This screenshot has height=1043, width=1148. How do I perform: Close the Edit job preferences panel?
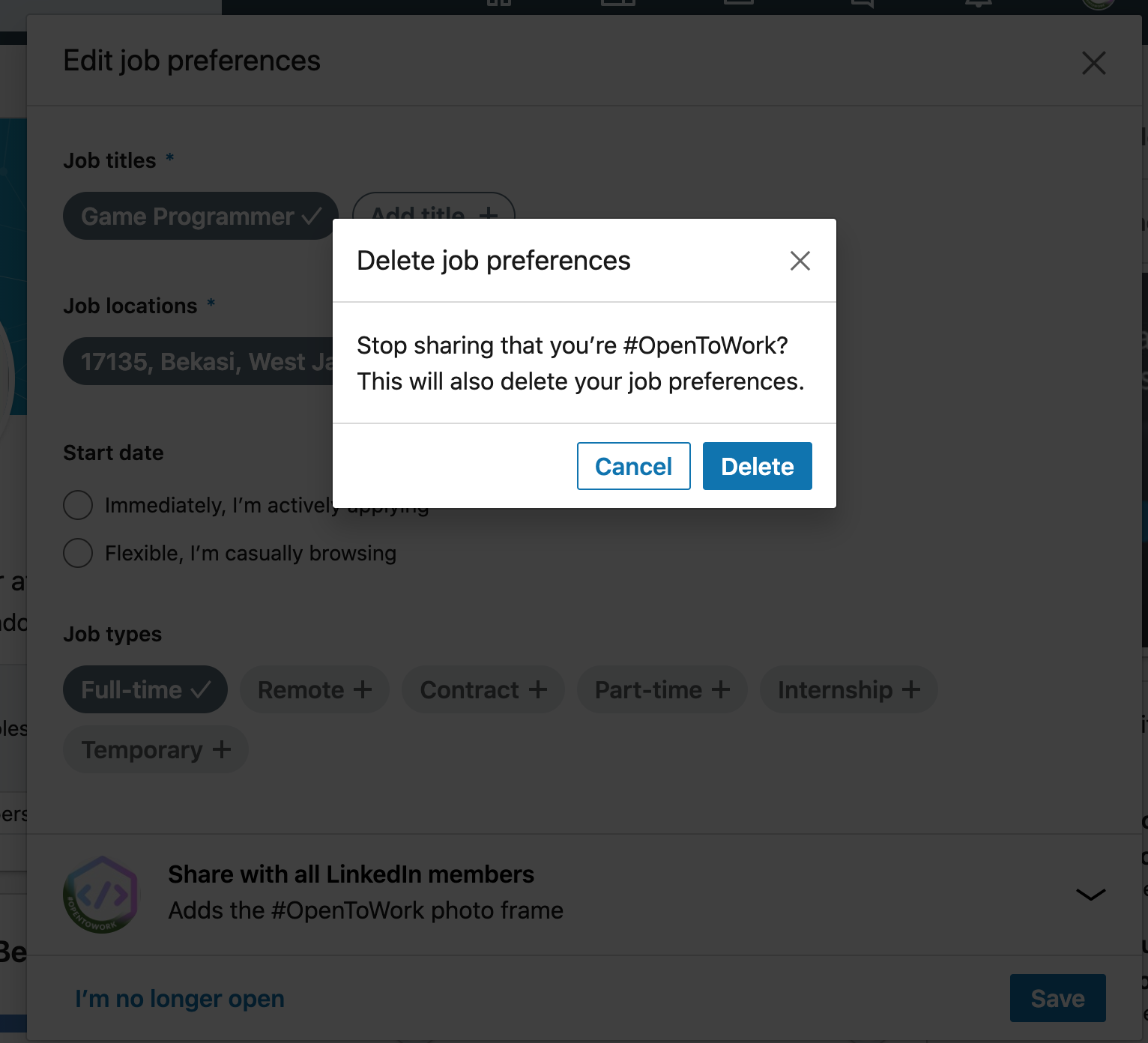coord(1093,63)
